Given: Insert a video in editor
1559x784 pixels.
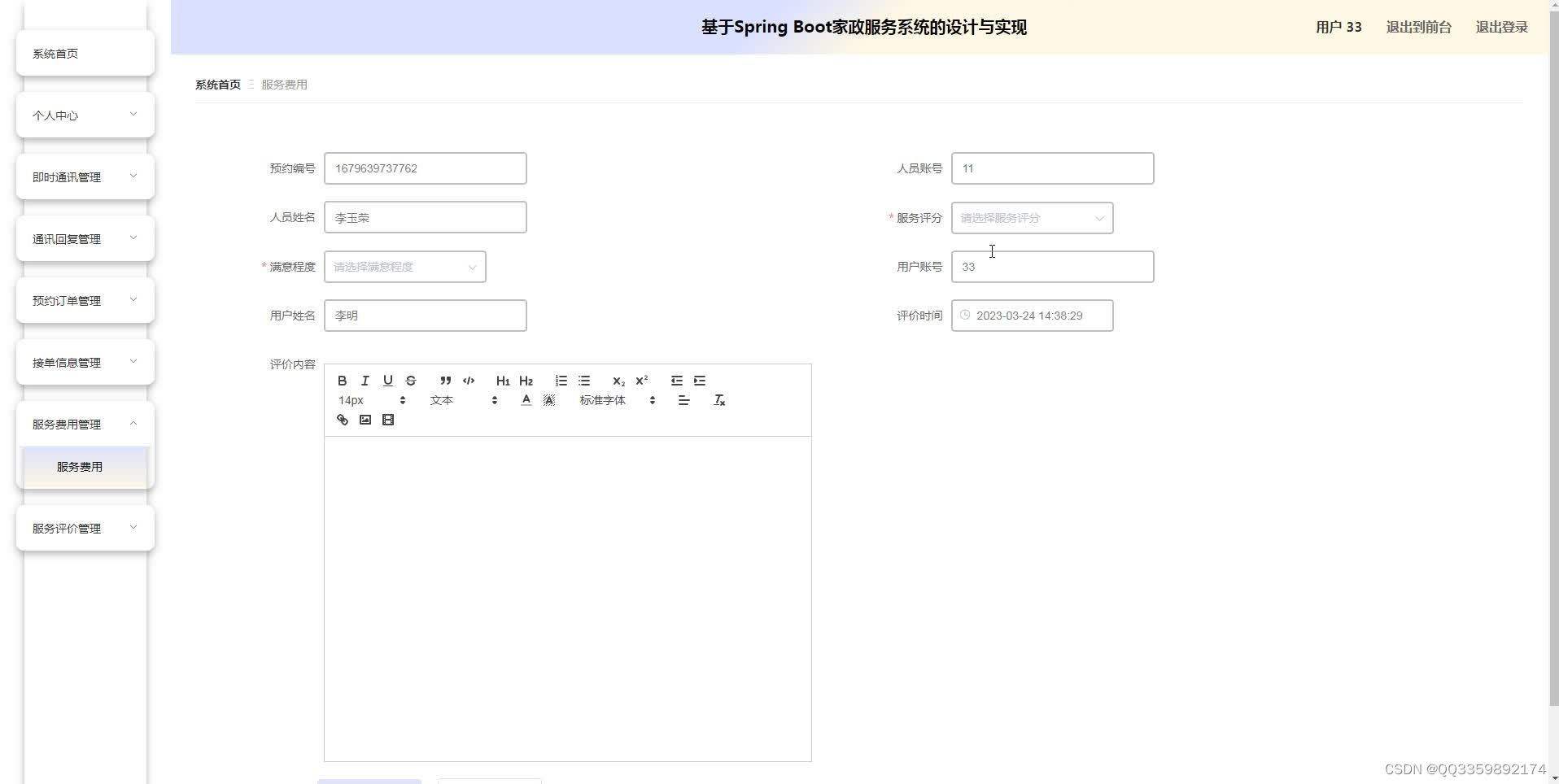Looking at the screenshot, I should [388, 420].
